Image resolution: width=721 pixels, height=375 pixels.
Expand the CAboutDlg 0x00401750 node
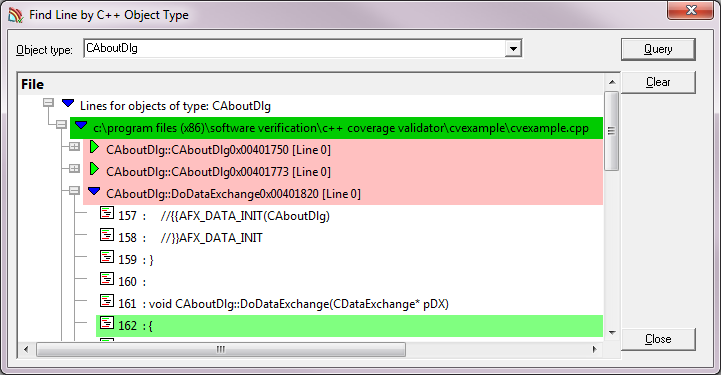pos(74,147)
